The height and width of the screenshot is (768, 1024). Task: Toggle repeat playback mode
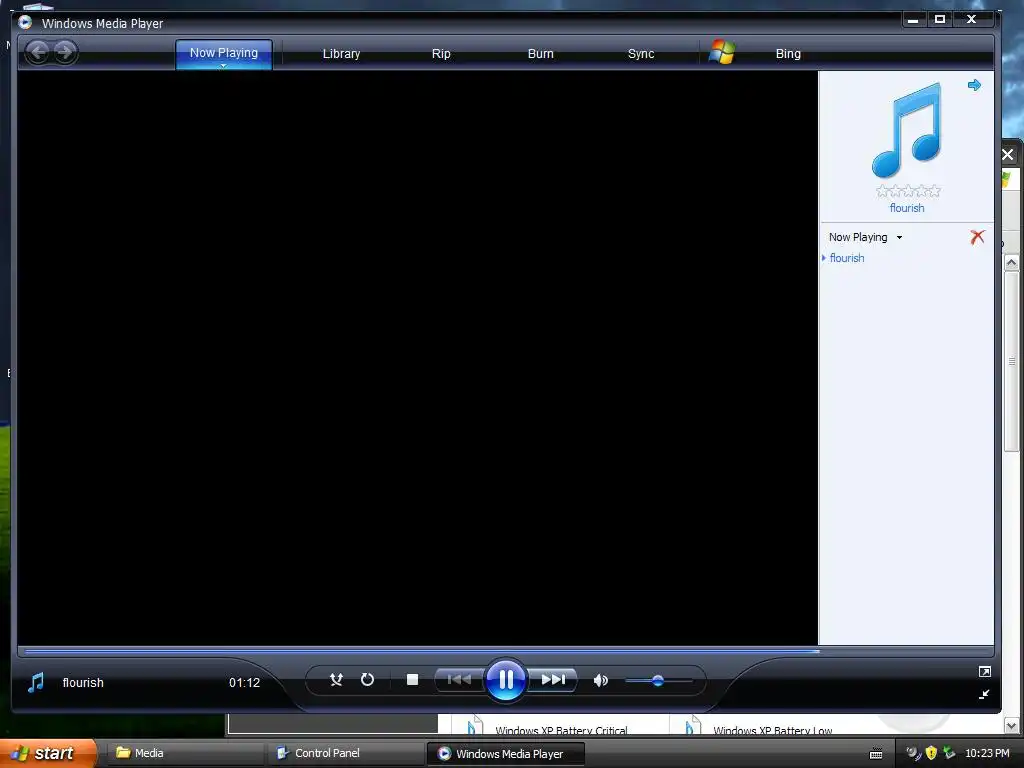[368, 680]
